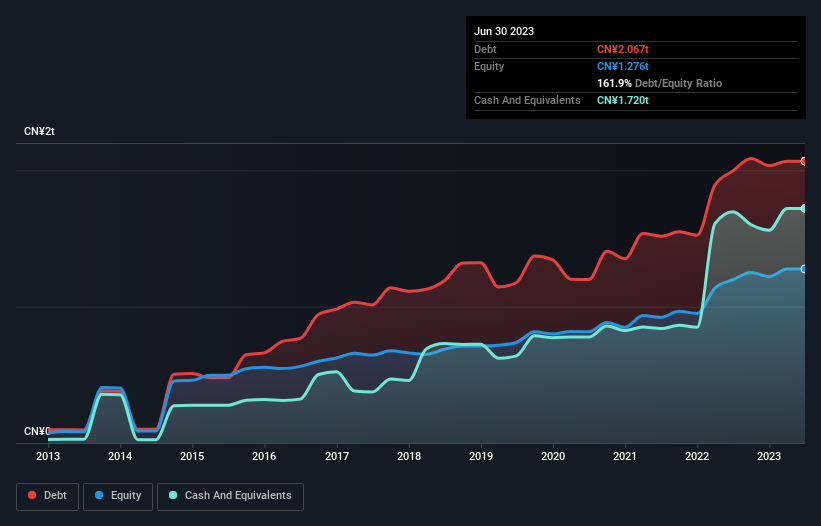This screenshot has height=526, width=821.
Task: Click the 2015 x-axis label
Action: point(192,456)
